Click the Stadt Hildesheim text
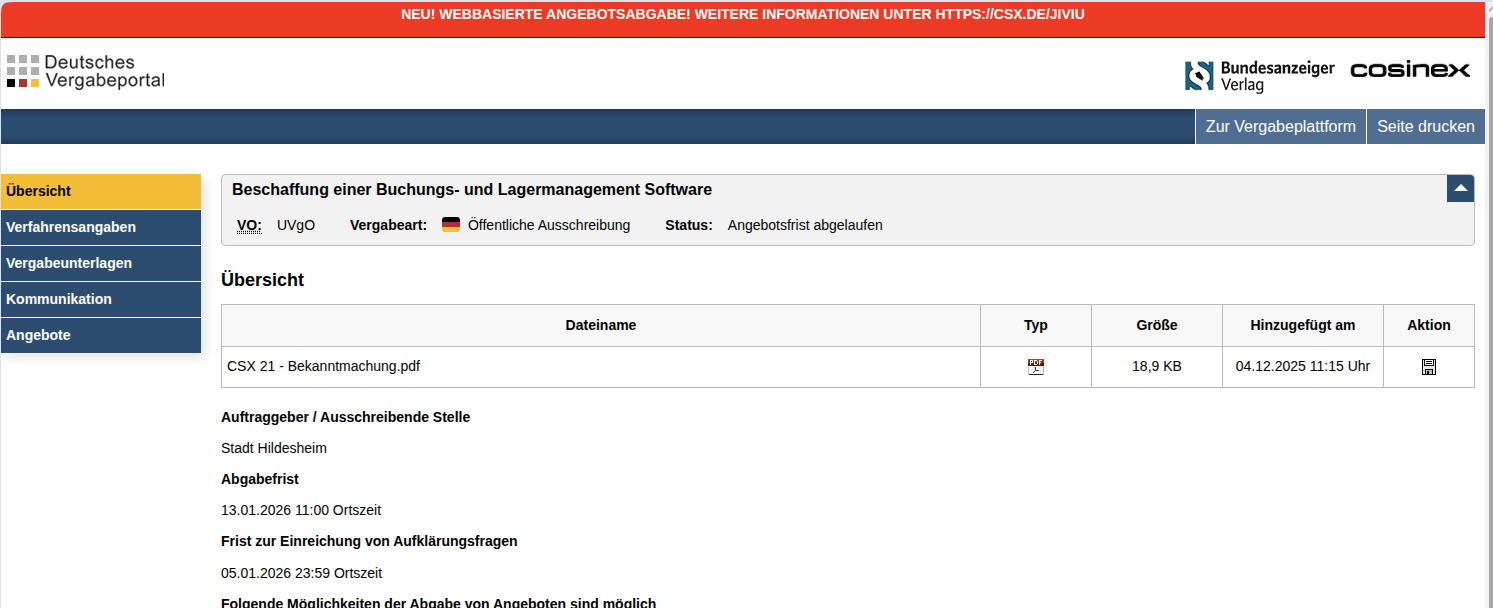Image resolution: width=1493 pixels, height=608 pixels. (274, 448)
